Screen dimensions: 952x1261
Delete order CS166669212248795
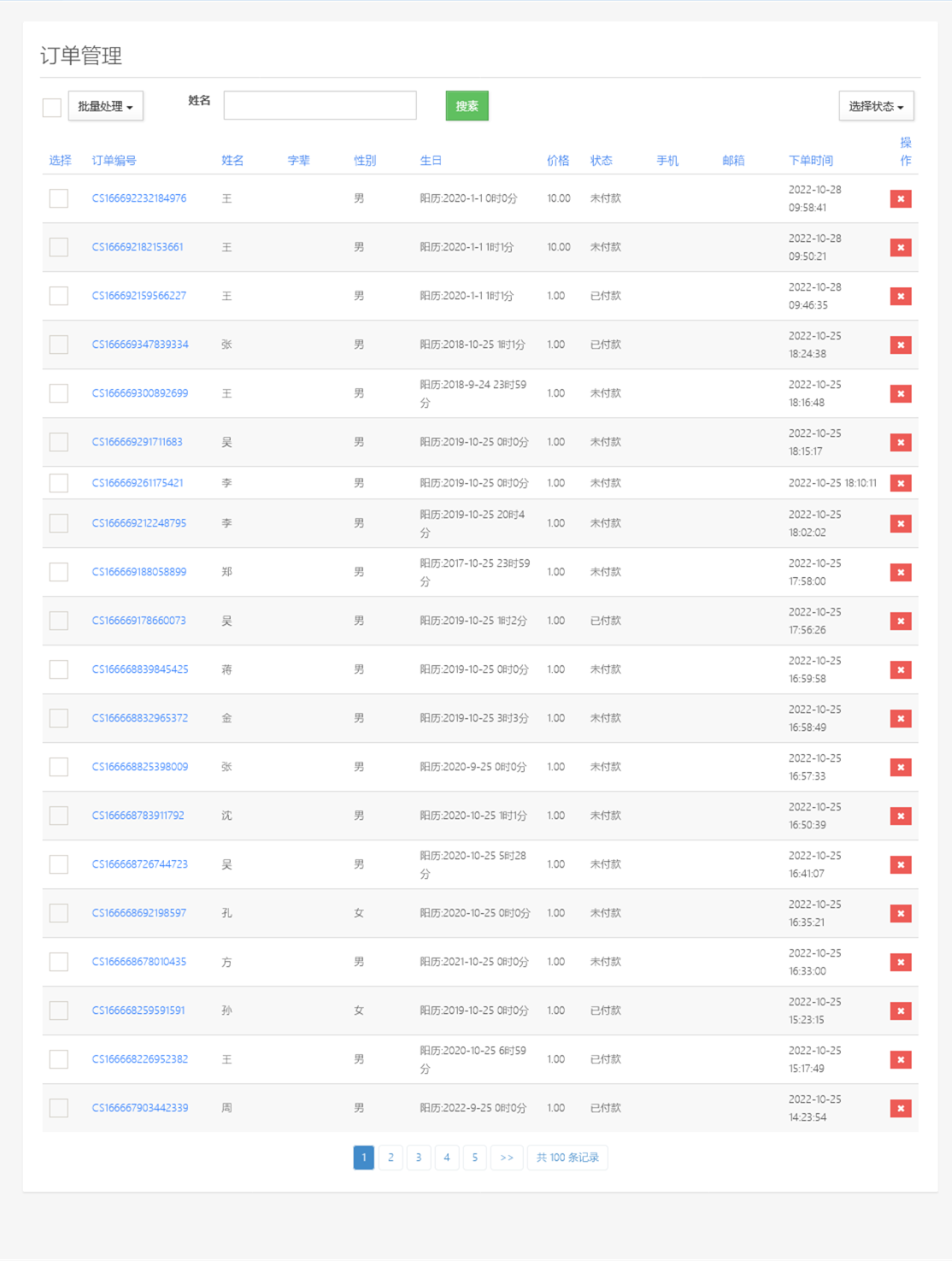click(901, 523)
